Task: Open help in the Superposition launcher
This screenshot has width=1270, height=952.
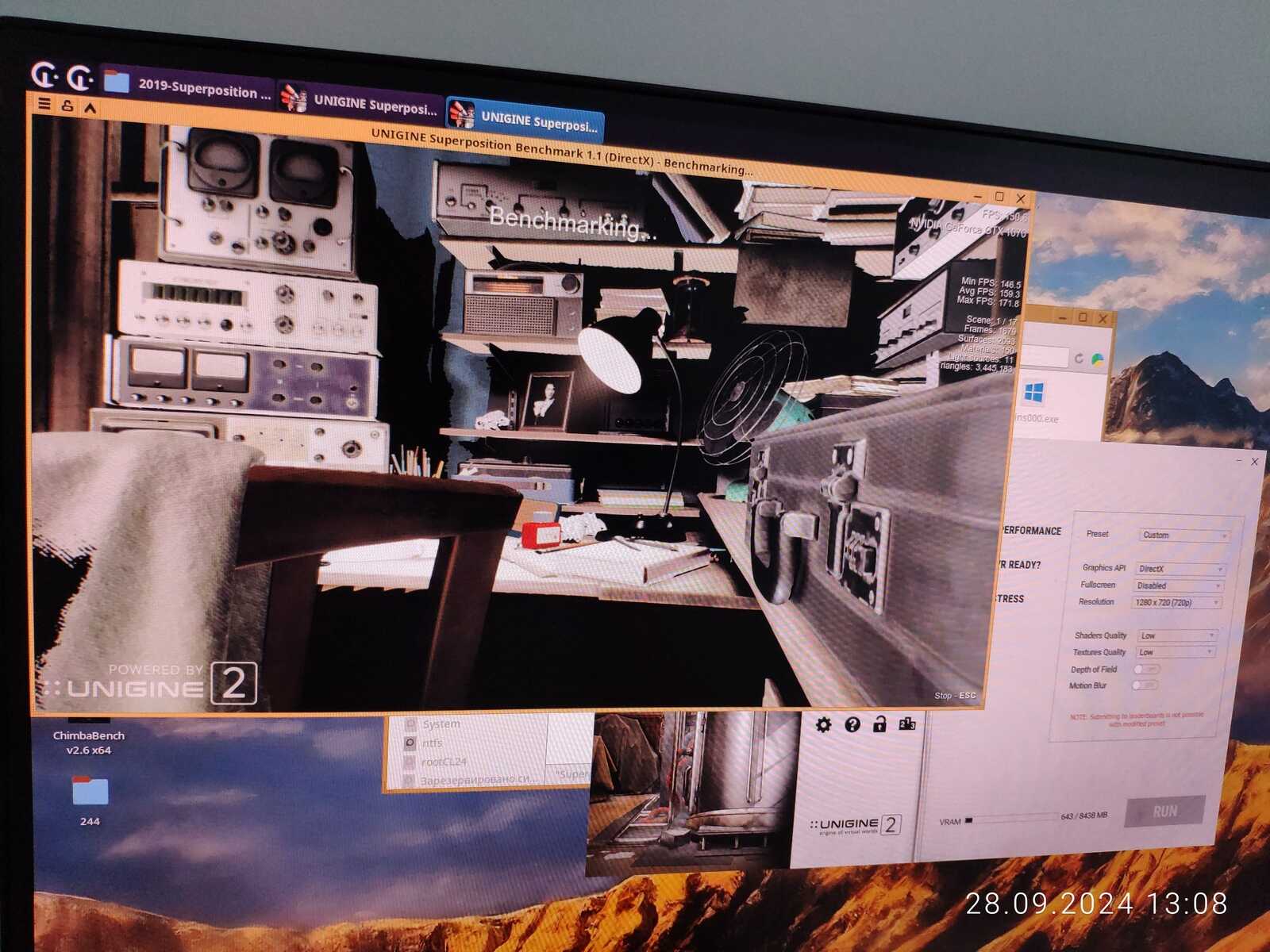Action: click(x=852, y=724)
